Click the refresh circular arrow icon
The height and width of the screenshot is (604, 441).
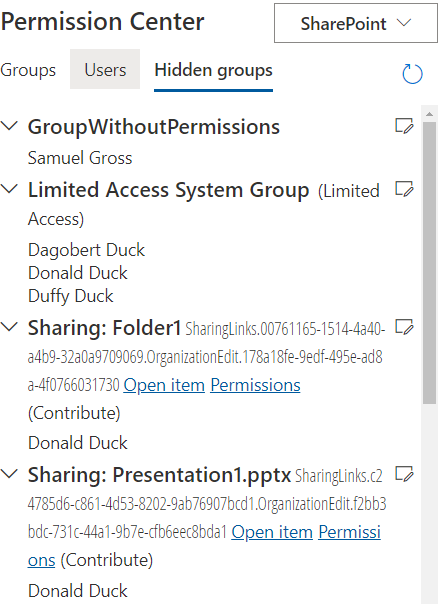click(412, 73)
